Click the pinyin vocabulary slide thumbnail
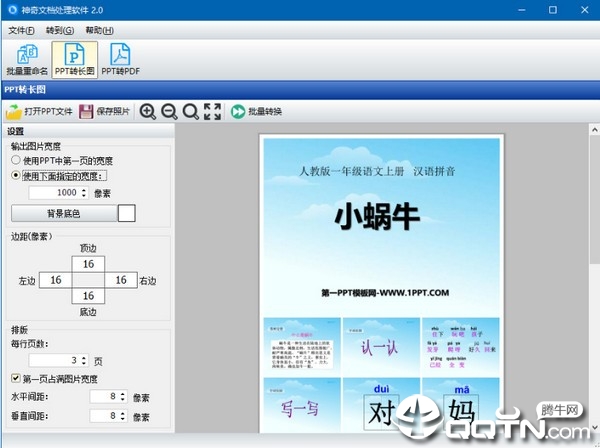600x448 pixels. [x=461, y=347]
